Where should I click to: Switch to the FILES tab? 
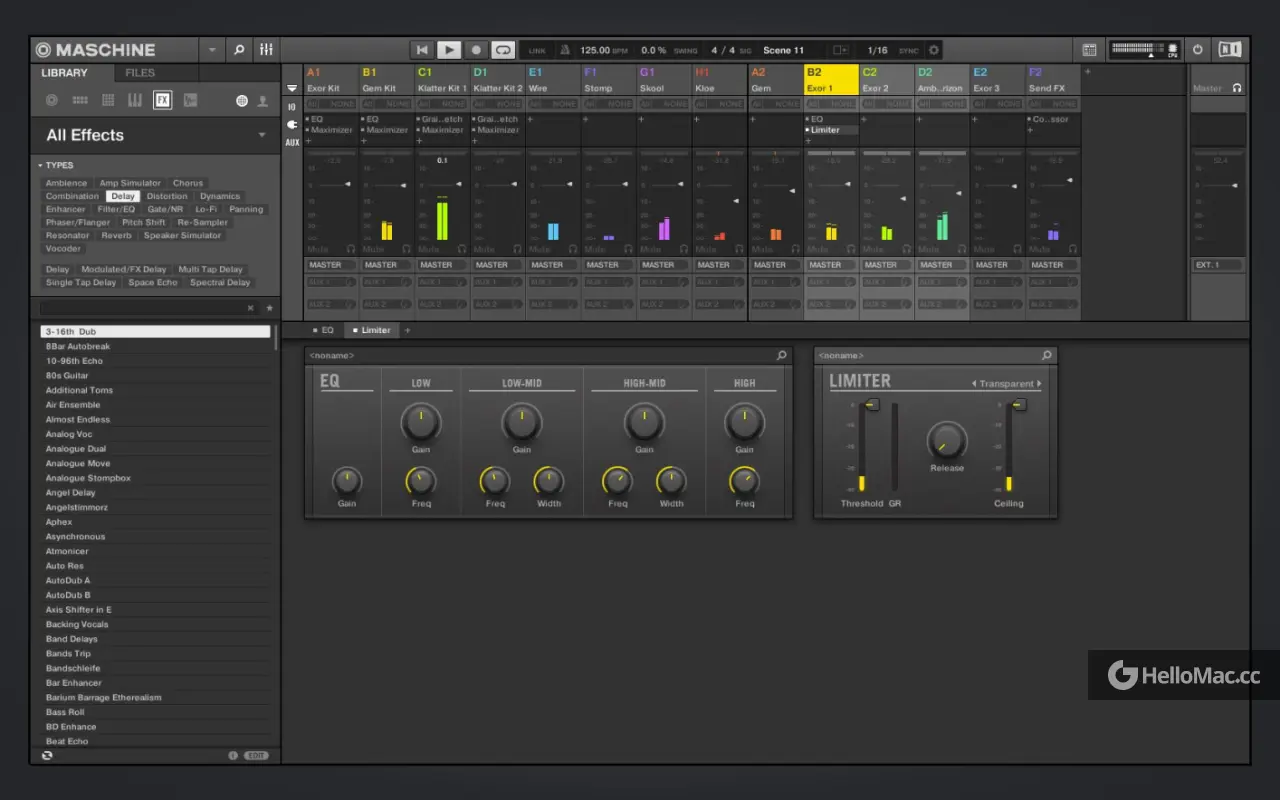click(x=140, y=73)
